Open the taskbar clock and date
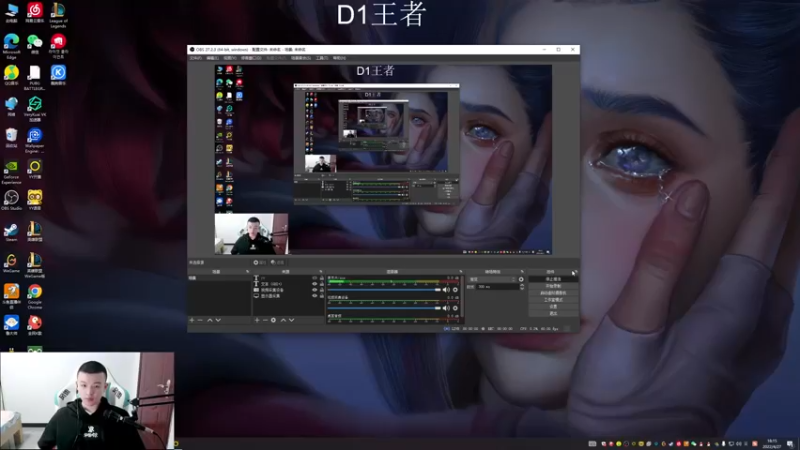The height and width of the screenshot is (450, 800). coord(771,443)
